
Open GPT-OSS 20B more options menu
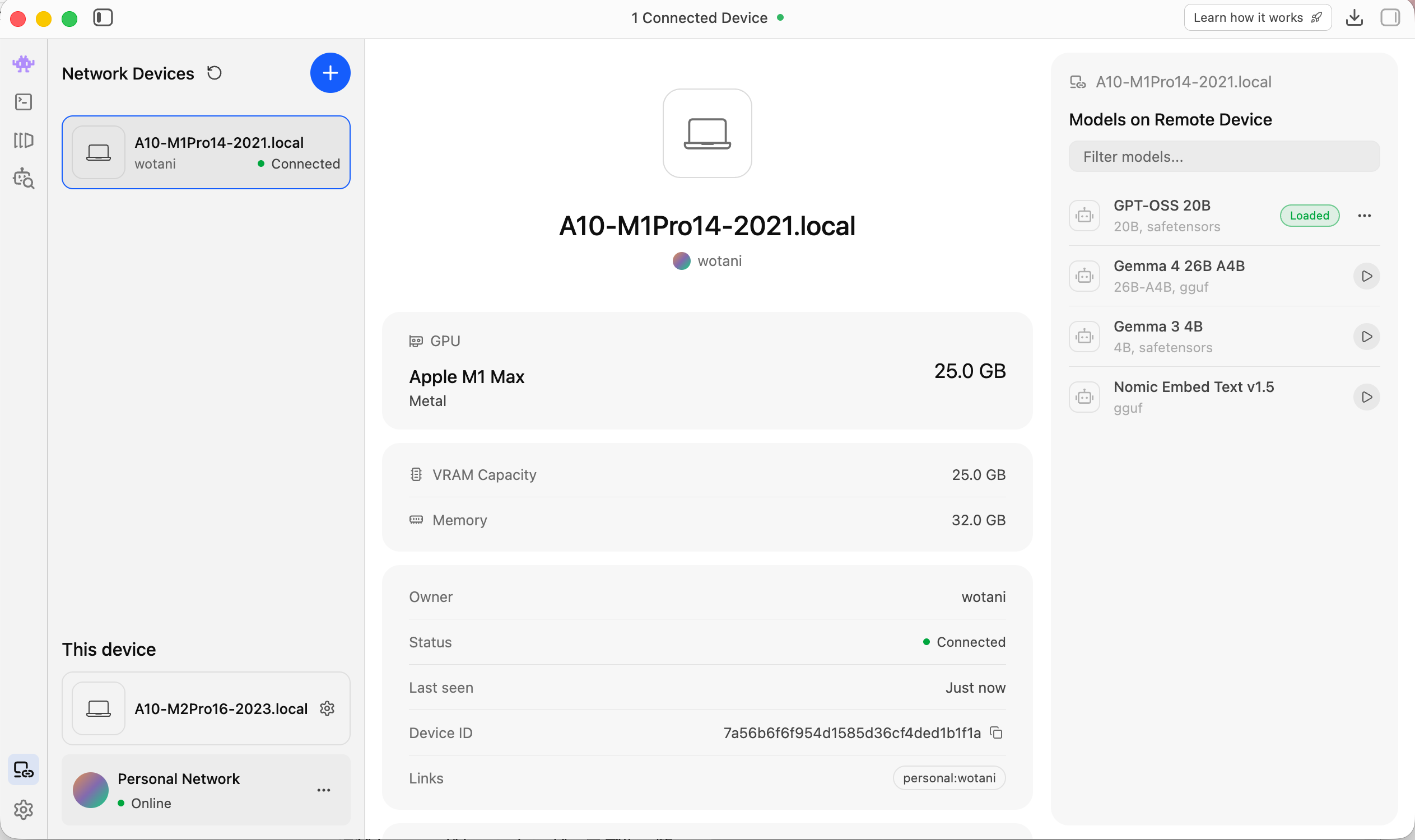coord(1364,216)
